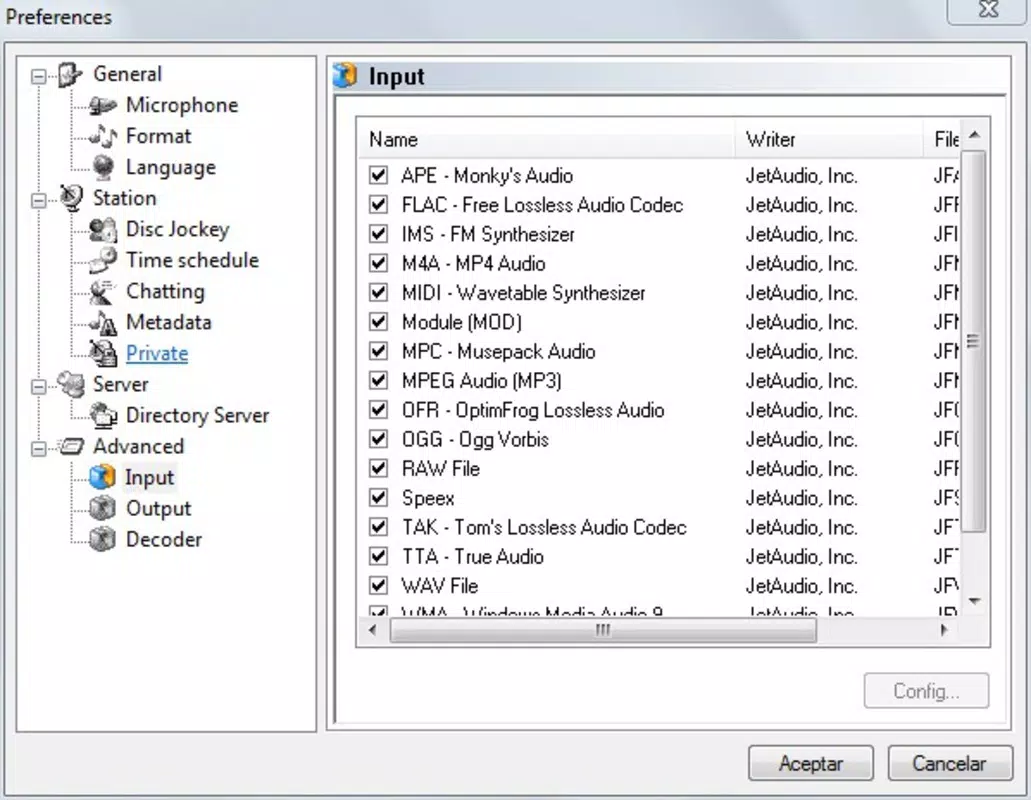
Task: Click the Name column header
Action: tap(546, 139)
